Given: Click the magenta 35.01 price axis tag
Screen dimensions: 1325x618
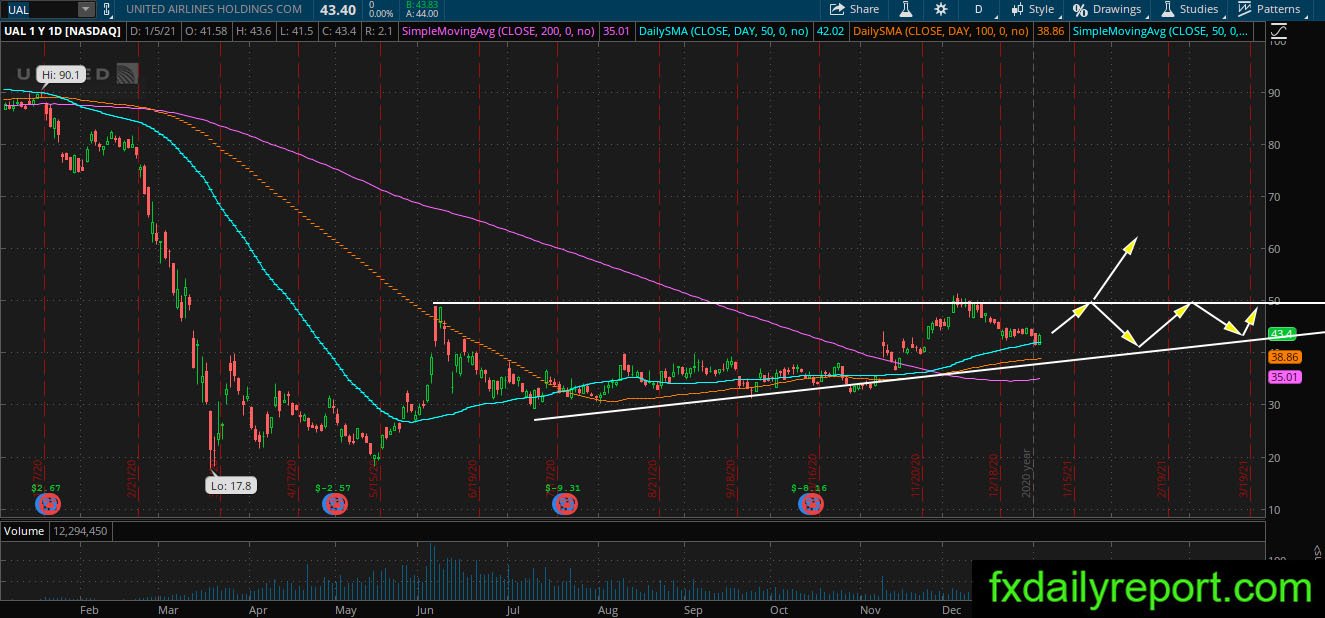Looking at the screenshot, I should point(1283,377).
